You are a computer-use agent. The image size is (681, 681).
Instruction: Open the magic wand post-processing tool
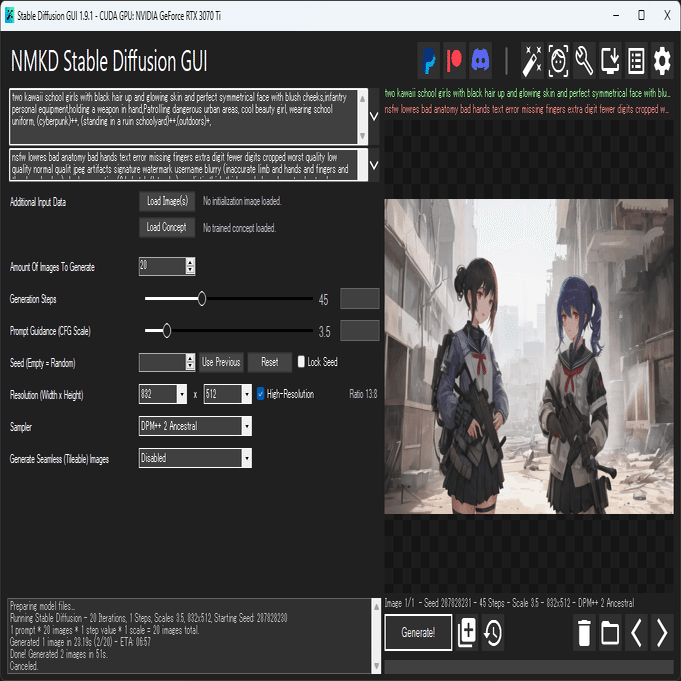coord(532,60)
